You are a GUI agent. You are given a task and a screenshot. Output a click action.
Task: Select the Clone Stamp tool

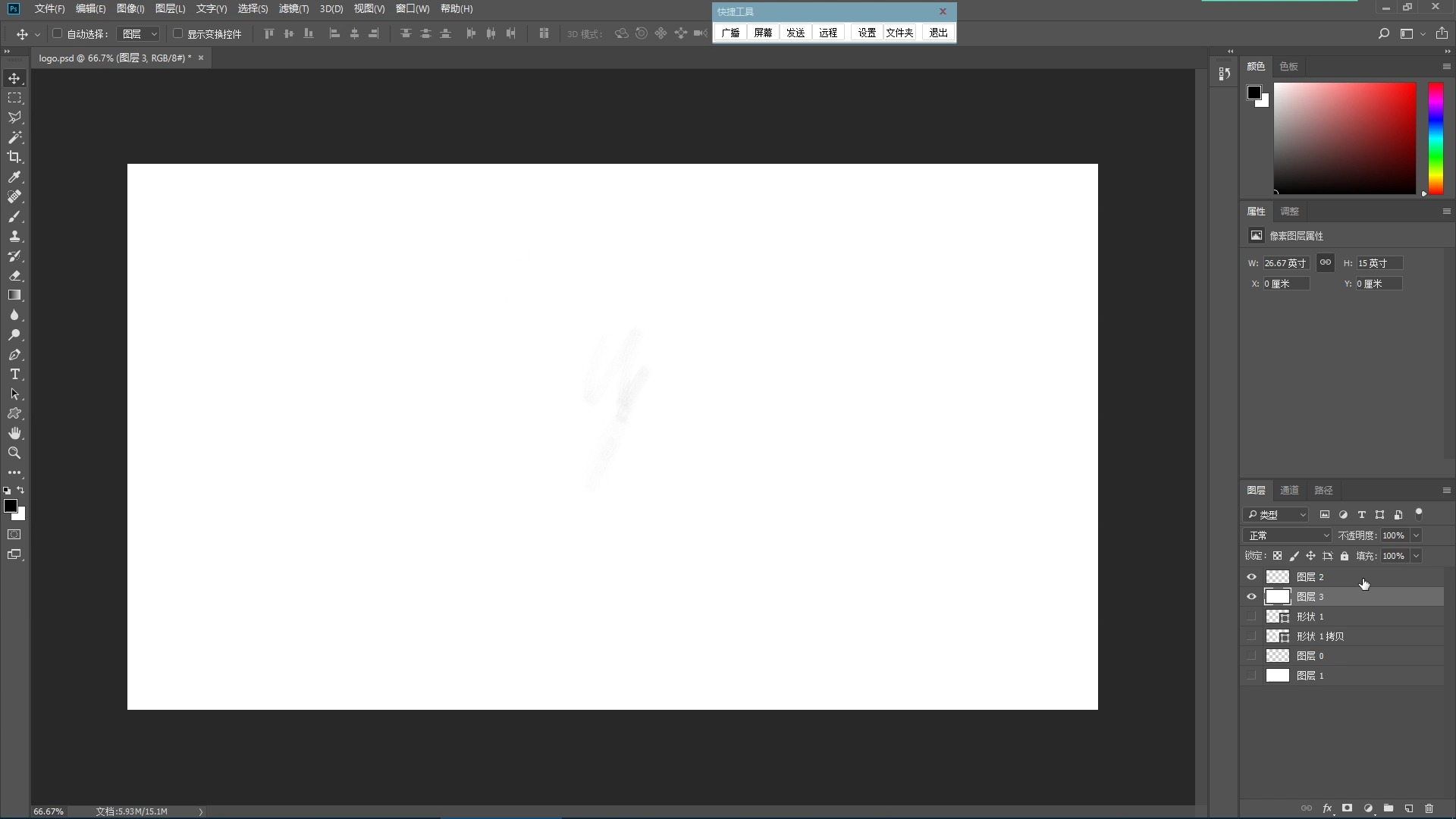[14, 236]
